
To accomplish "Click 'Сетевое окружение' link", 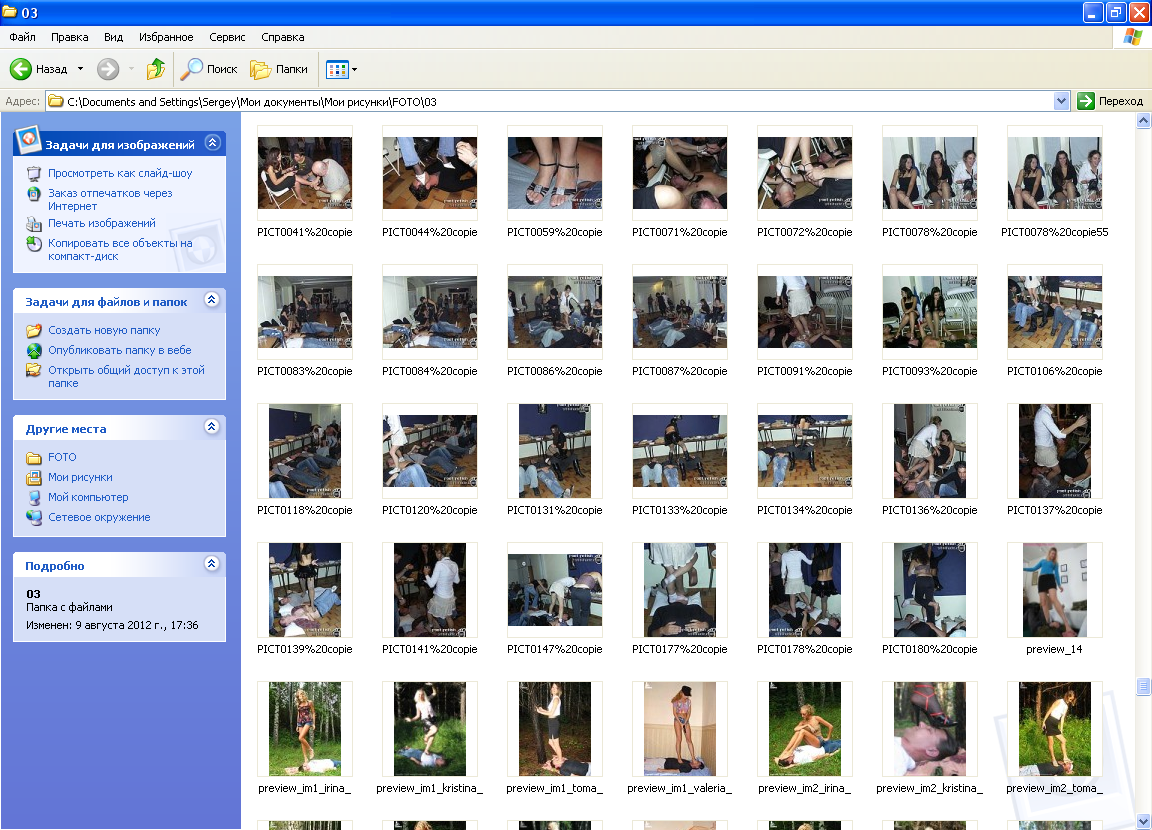I will [x=99, y=517].
